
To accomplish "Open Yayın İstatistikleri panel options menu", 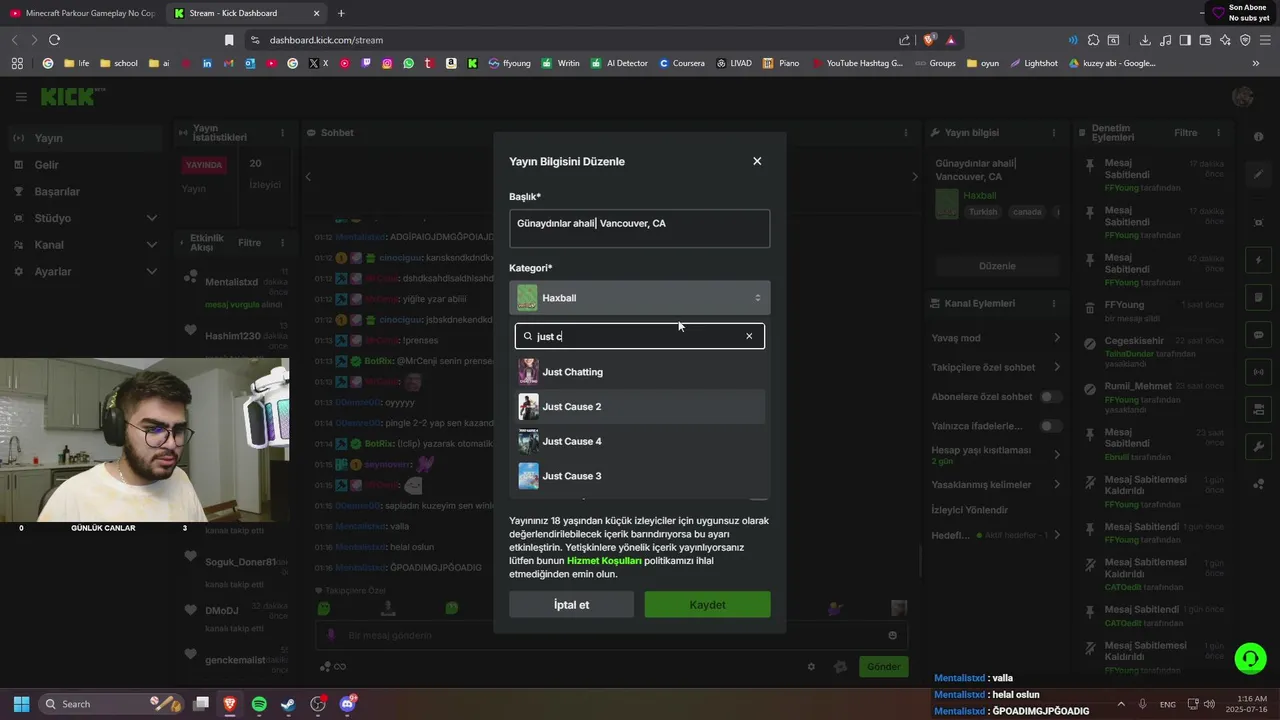I will coord(282,133).
